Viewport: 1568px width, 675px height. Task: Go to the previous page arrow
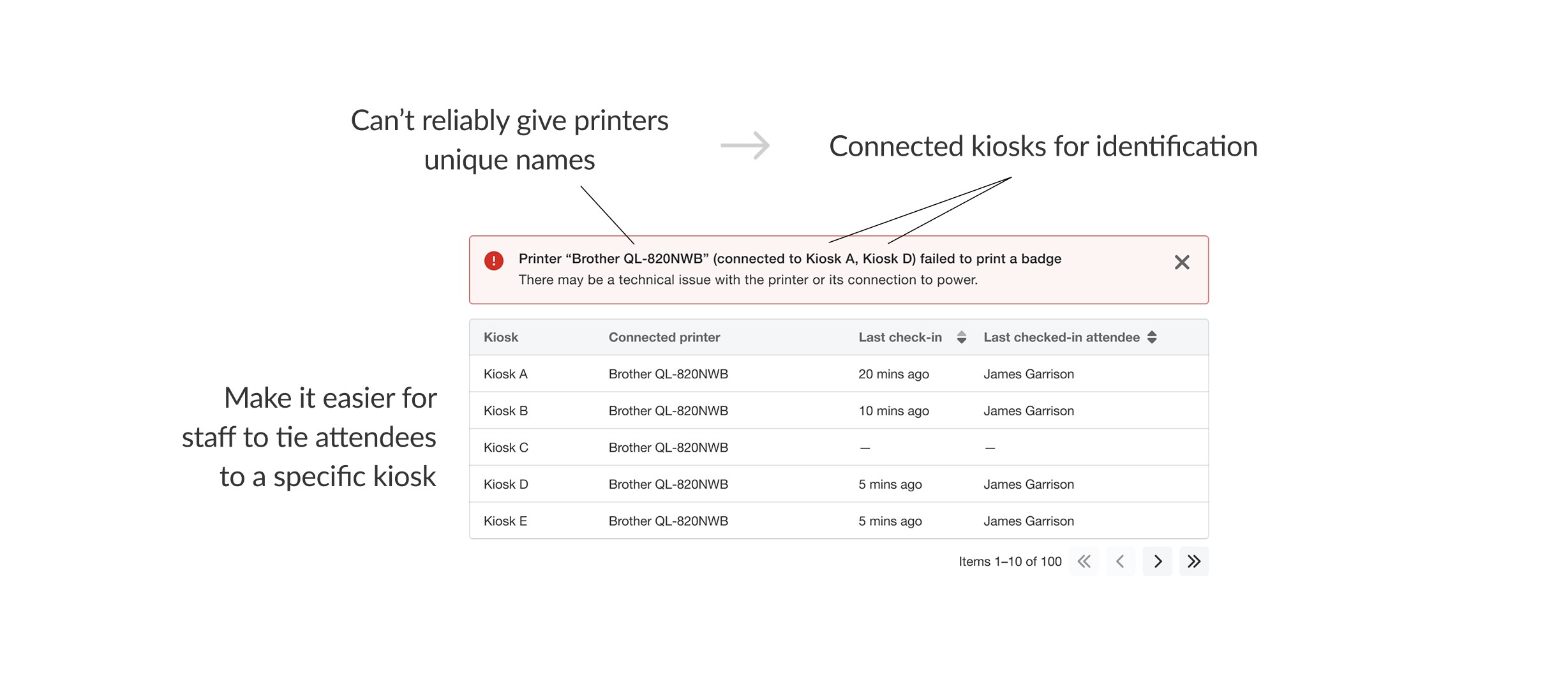pos(1120,561)
